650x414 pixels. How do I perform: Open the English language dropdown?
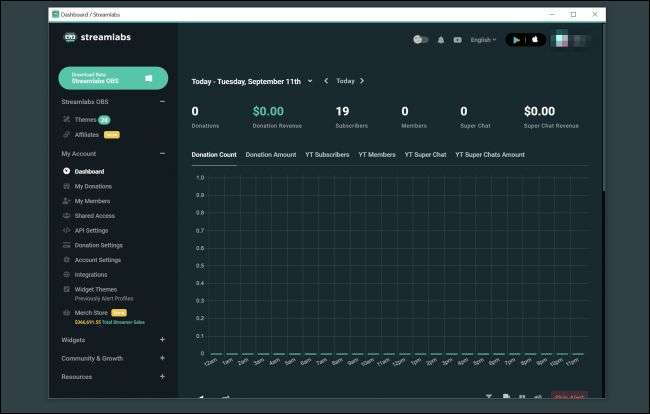point(483,40)
